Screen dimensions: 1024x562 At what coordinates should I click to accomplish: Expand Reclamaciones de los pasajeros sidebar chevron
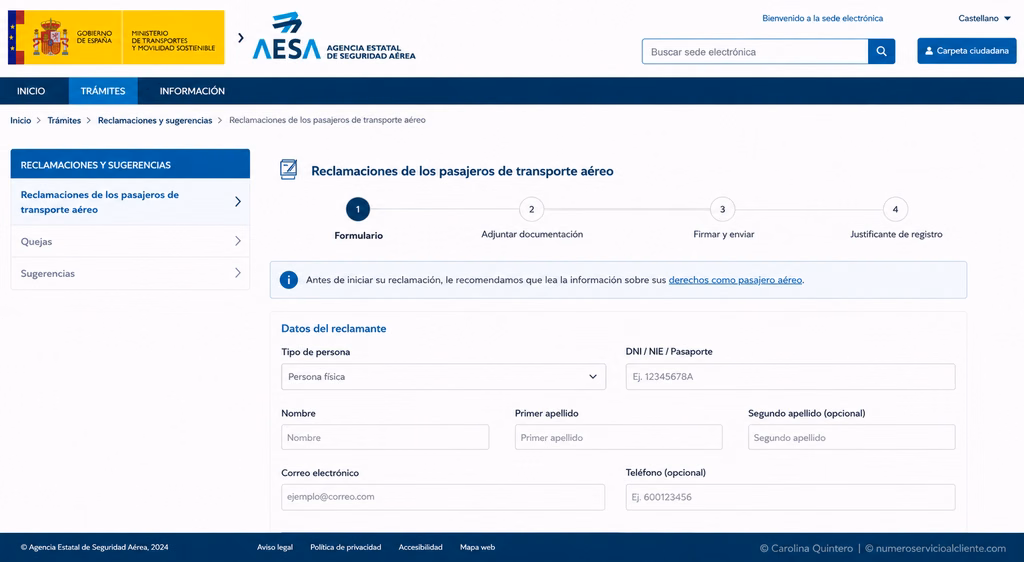[x=238, y=202]
